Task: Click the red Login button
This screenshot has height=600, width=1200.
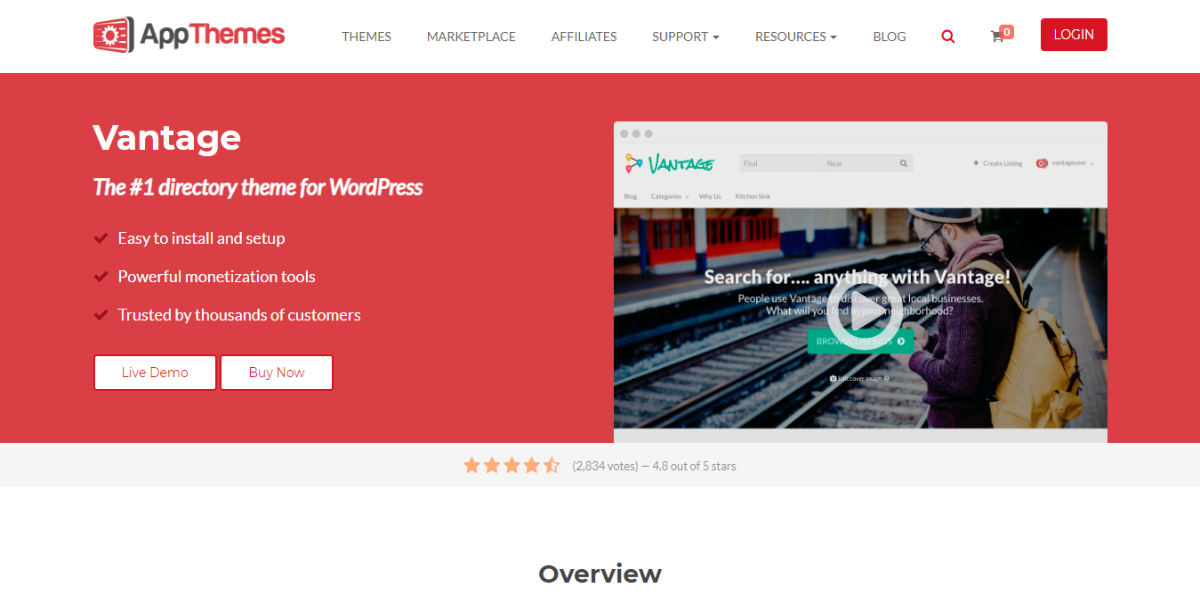Action: (1074, 34)
